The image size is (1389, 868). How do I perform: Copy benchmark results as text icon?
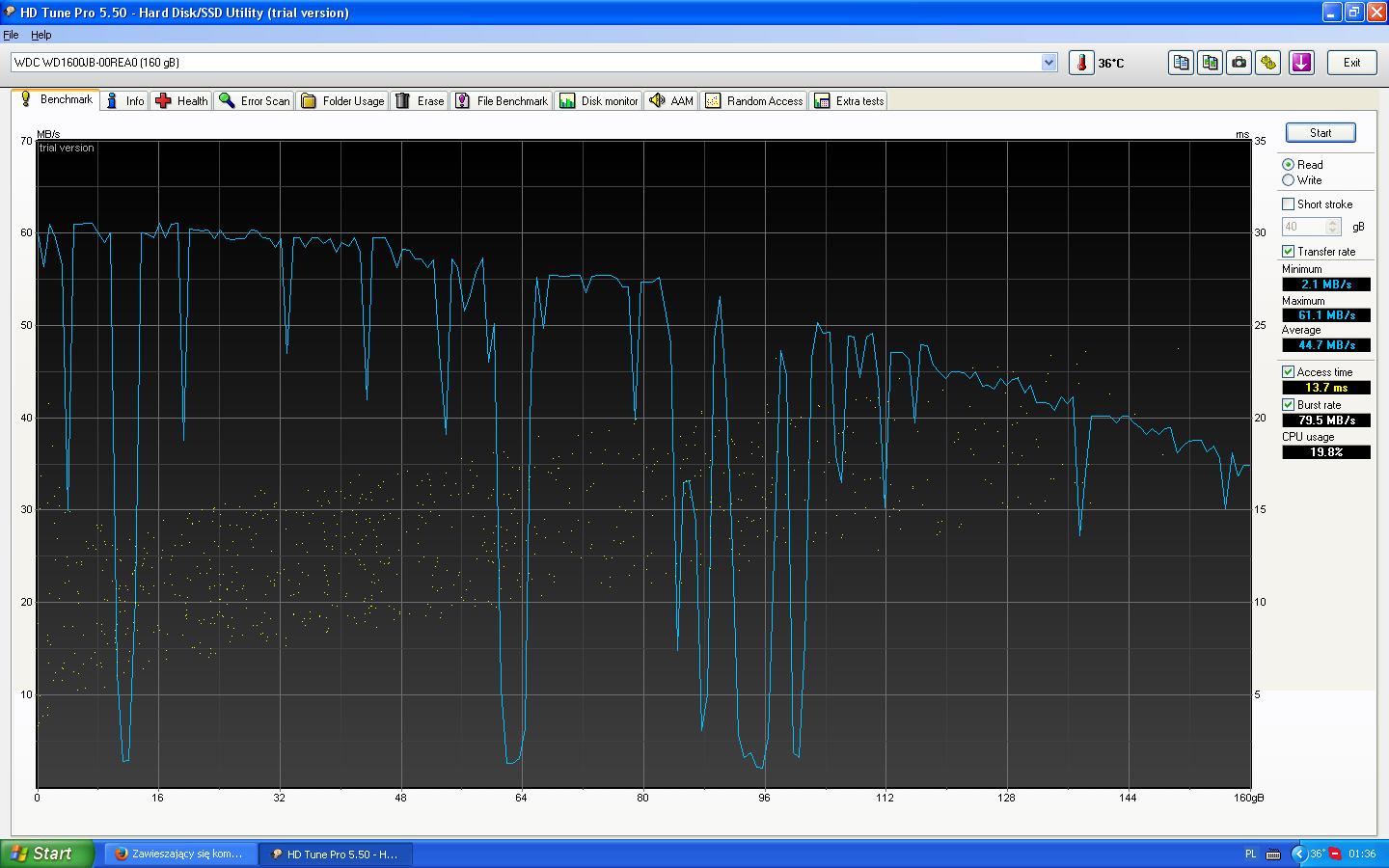click(1181, 63)
